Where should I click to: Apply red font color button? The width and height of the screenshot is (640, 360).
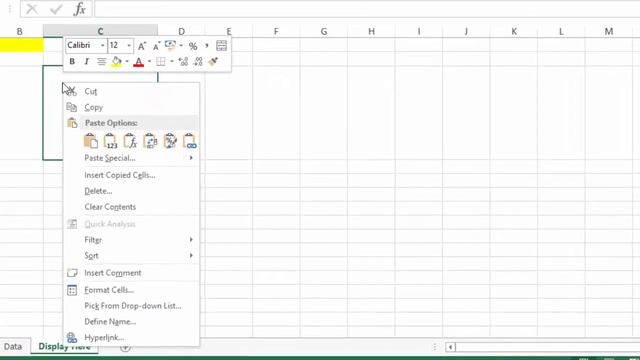pos(138,62)
